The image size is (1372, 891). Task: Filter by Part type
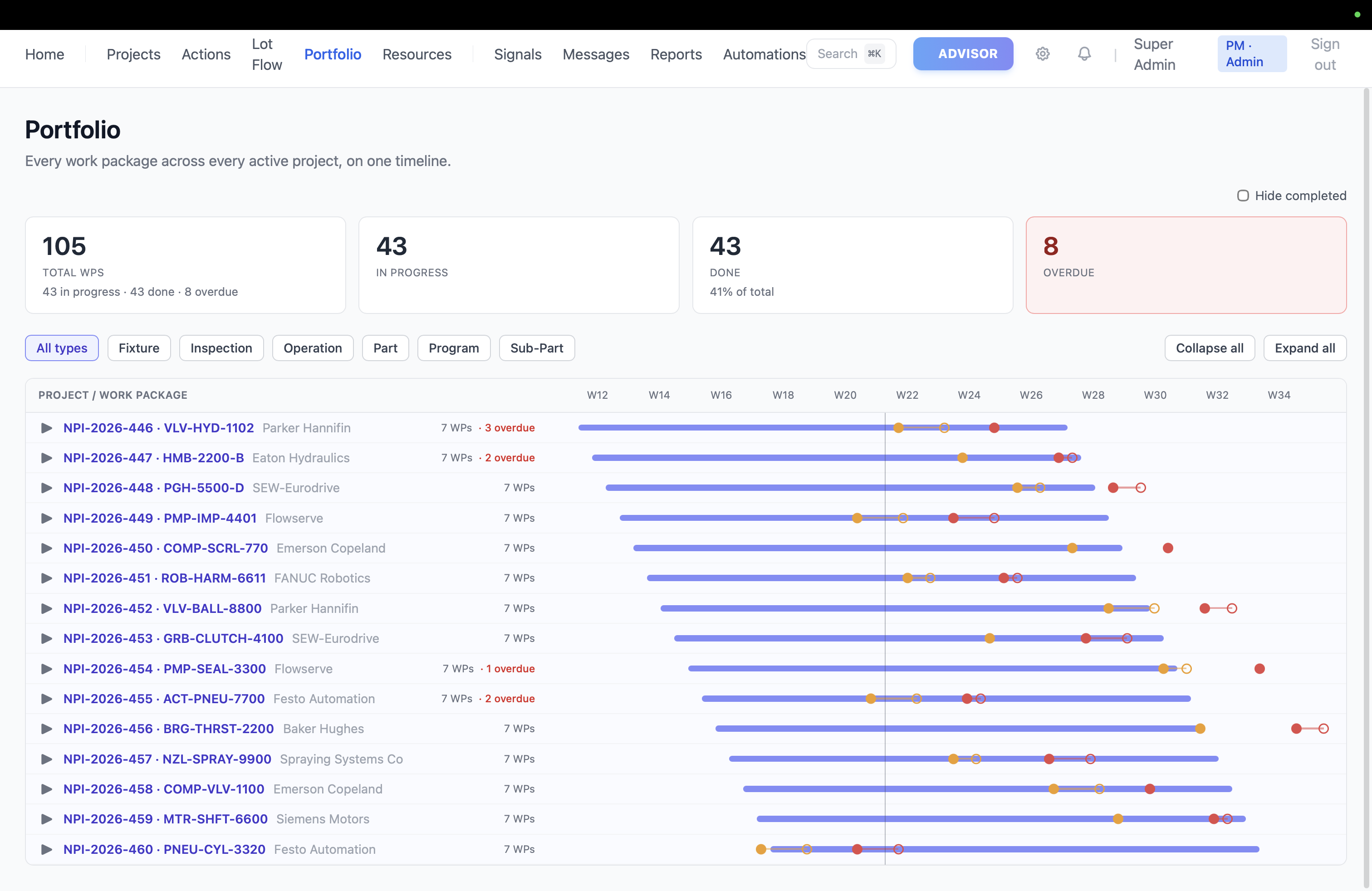(385, 348)
